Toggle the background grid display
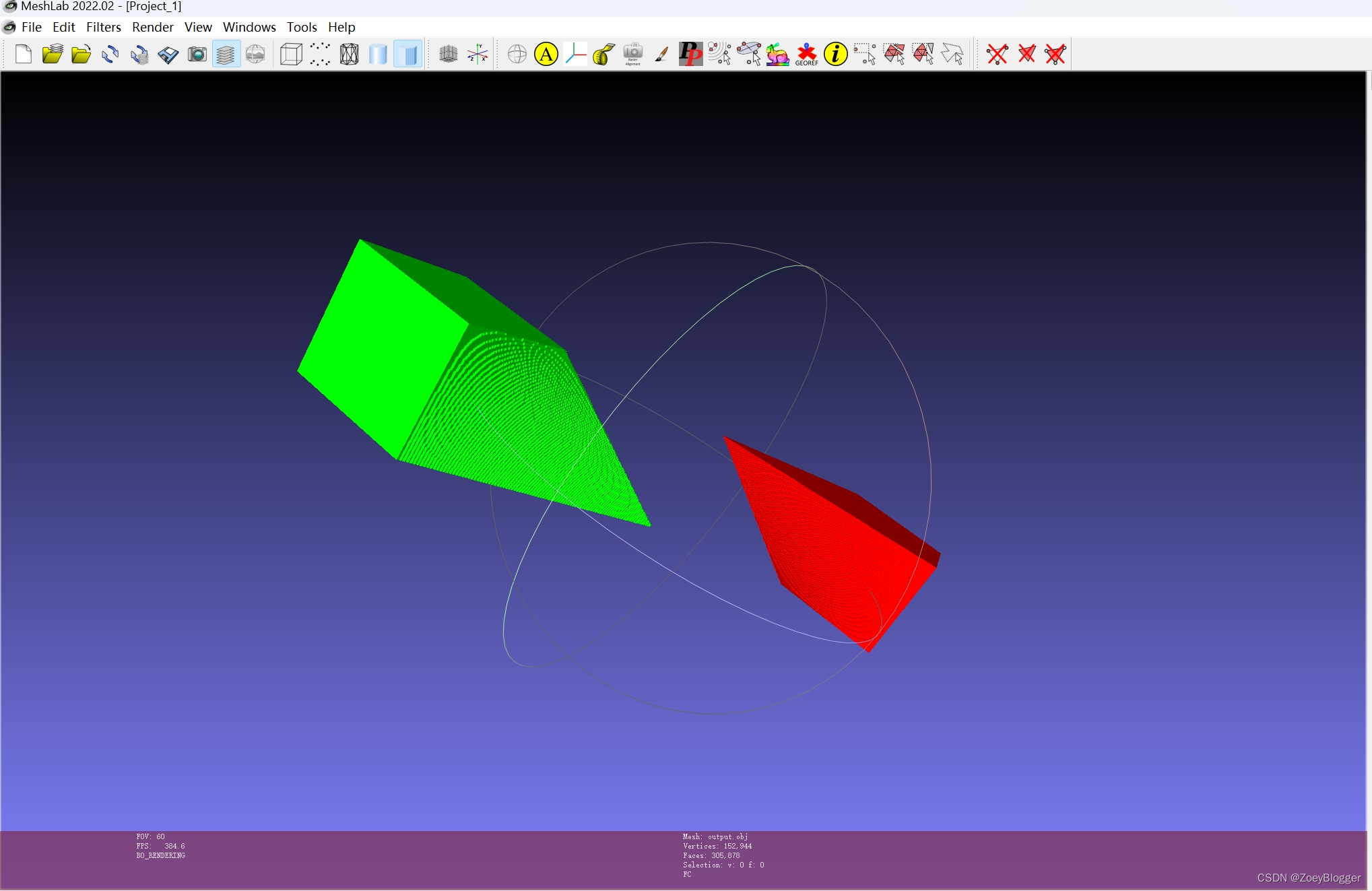The image size is (1372, 891). 448,54
